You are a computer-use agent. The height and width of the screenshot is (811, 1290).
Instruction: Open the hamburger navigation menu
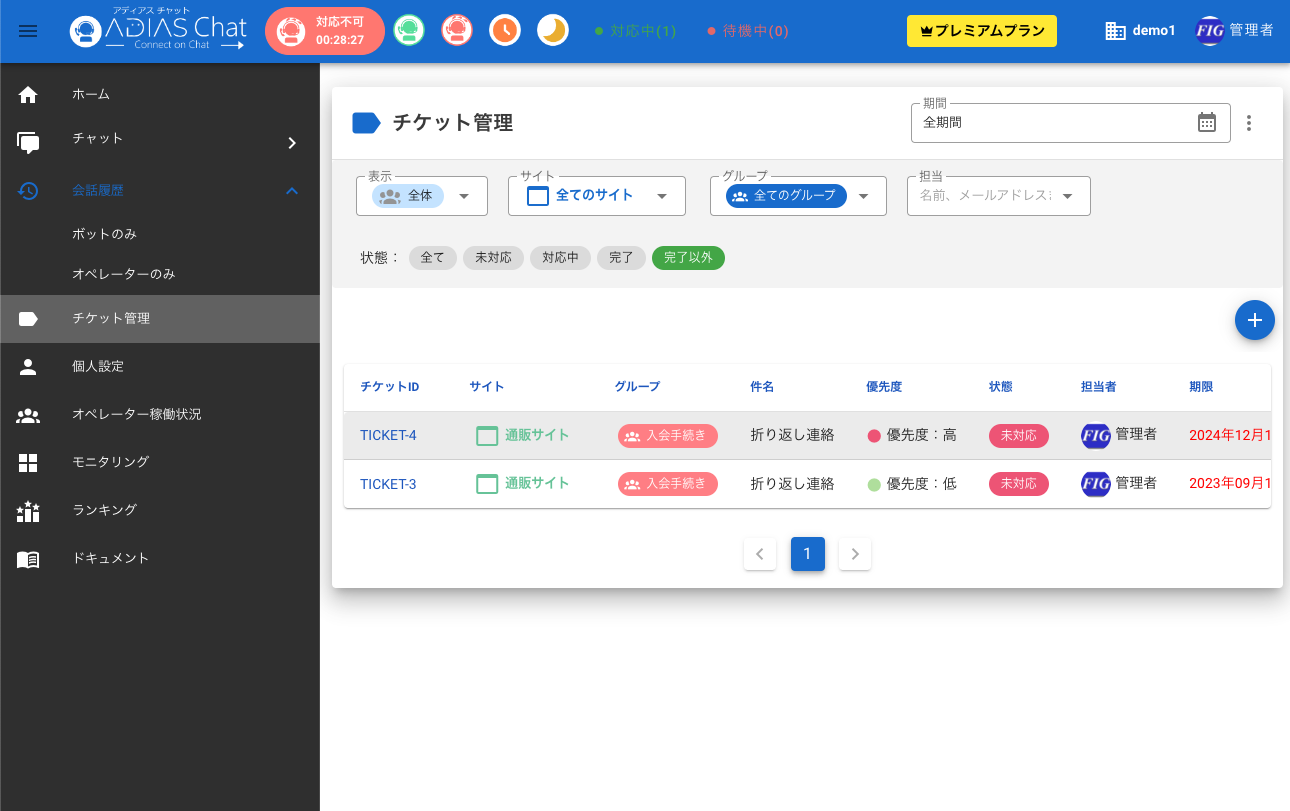click(x=28, y=31)
